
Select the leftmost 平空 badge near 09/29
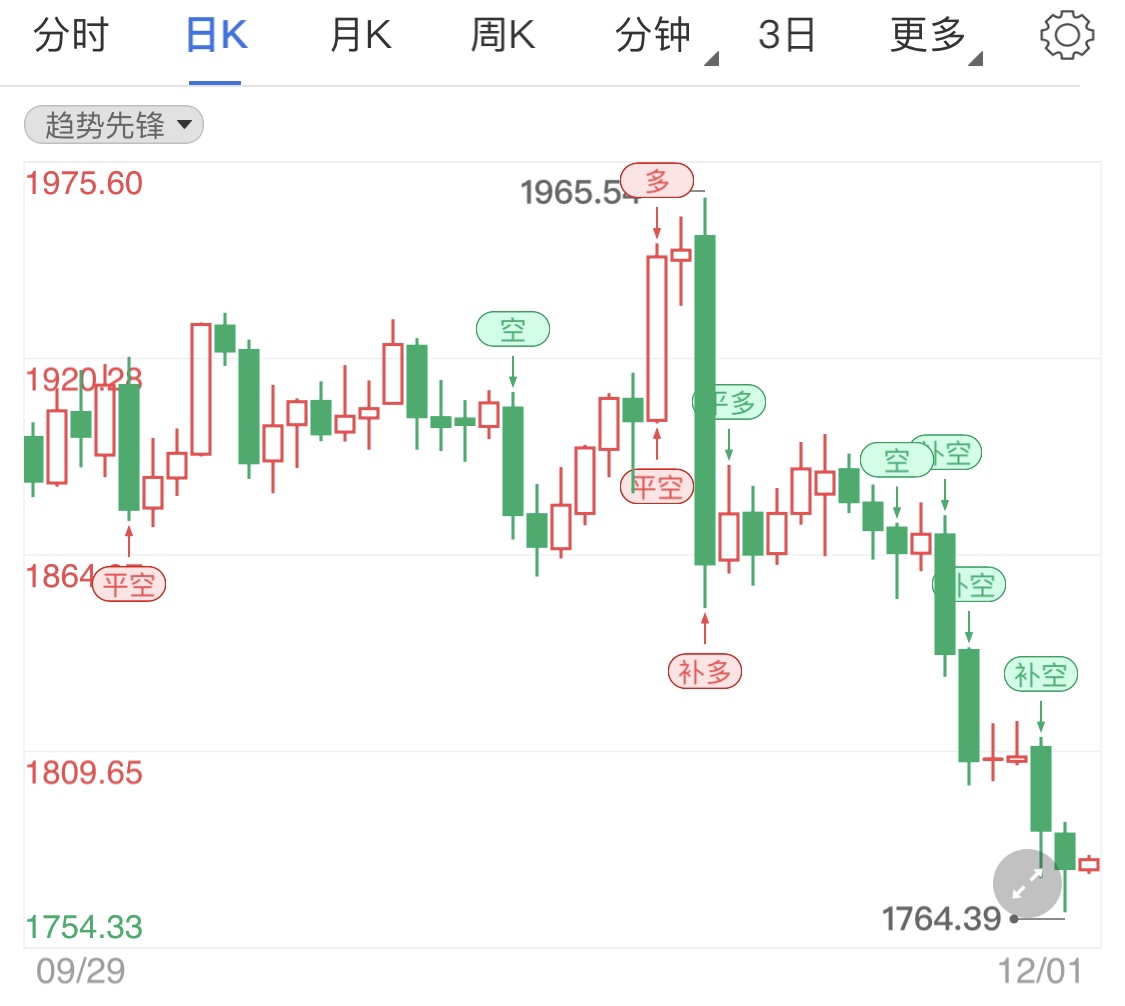[128, 583]
